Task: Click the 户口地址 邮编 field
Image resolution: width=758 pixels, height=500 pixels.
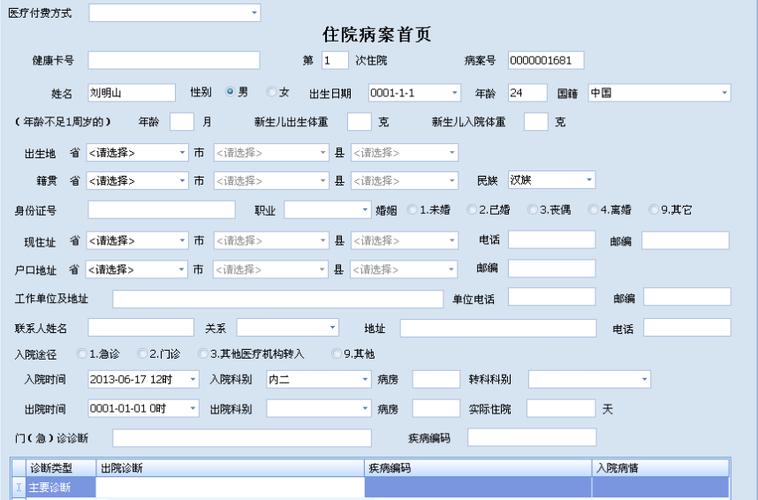Action: click(552, 268)
